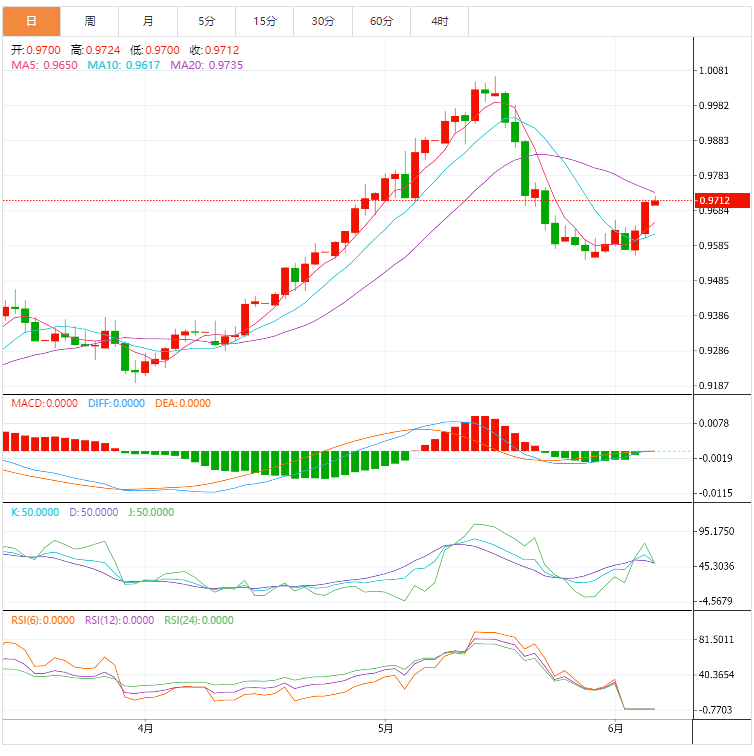Click the K:50.0000 stochastic label
754x756 pixels.
[x=35, y=512]
